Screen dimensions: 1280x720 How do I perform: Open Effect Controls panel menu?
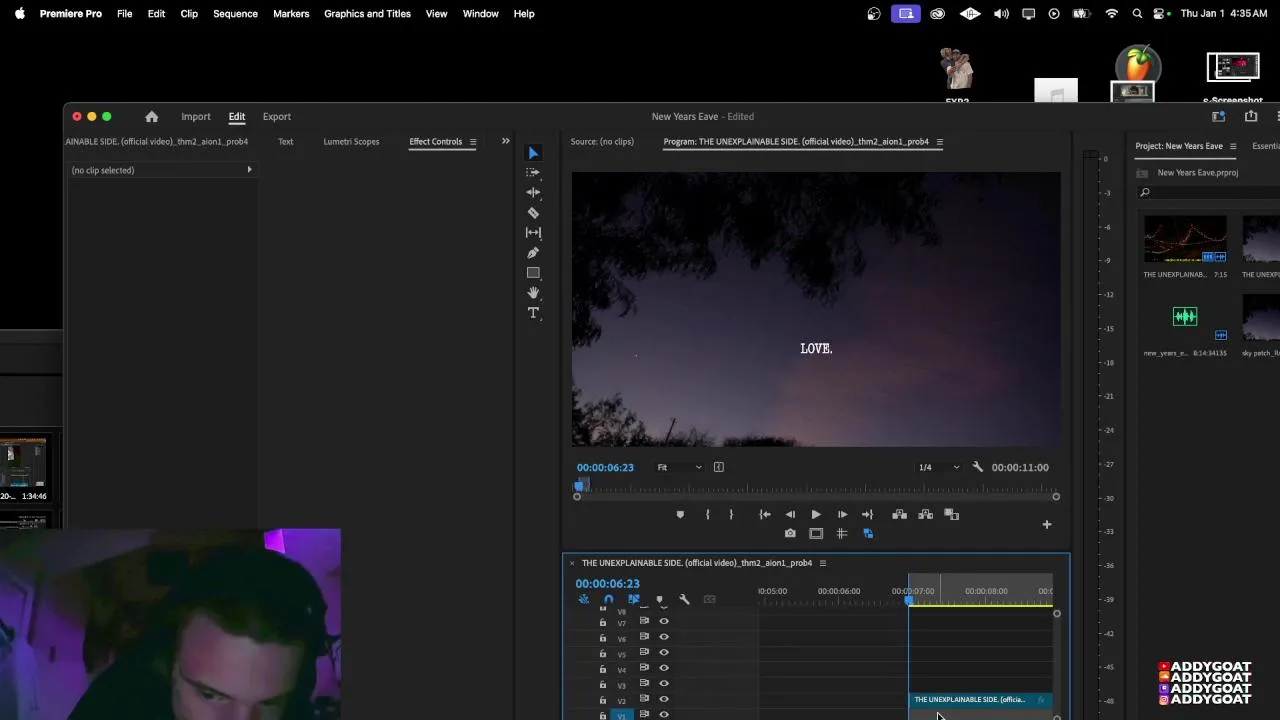coord(473,142)
